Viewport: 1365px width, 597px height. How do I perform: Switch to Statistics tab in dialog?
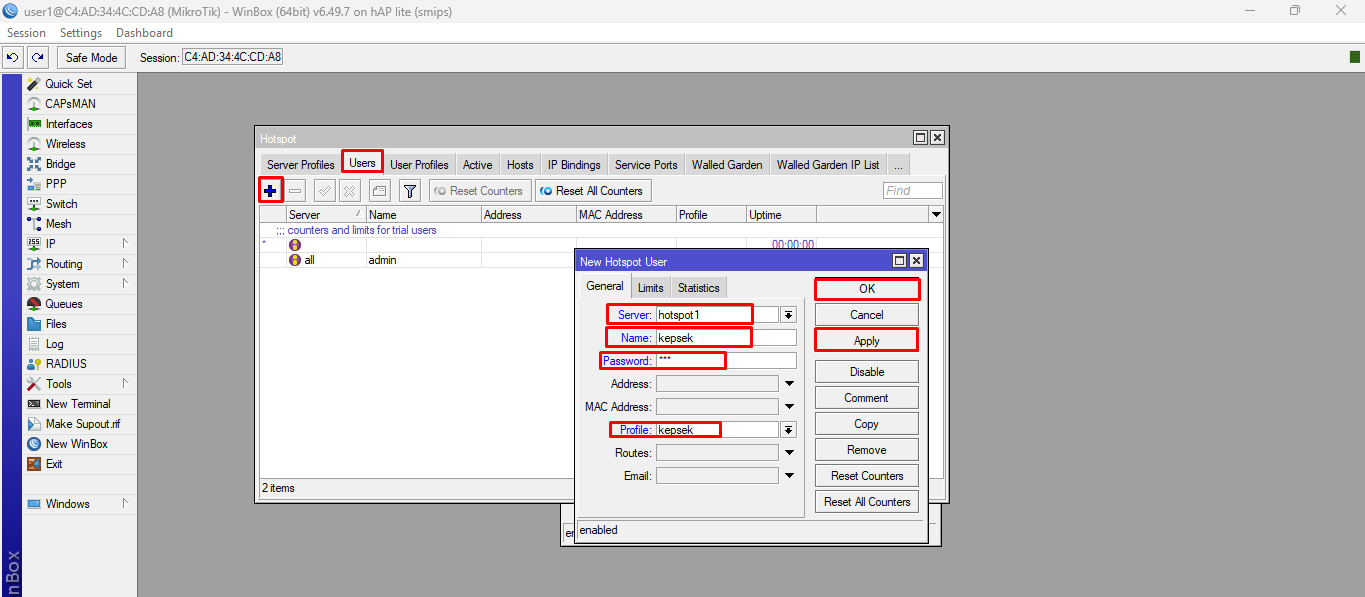pos(698,288)
